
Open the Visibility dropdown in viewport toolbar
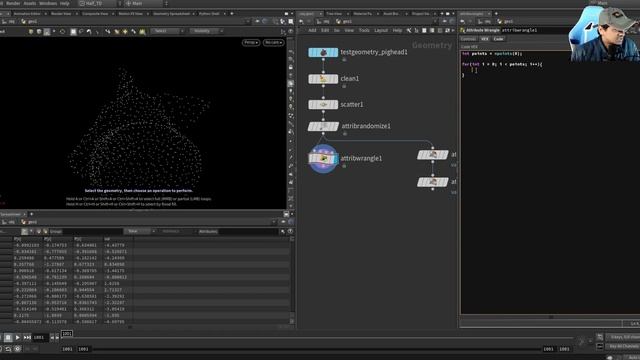click(x=206, y=31)
